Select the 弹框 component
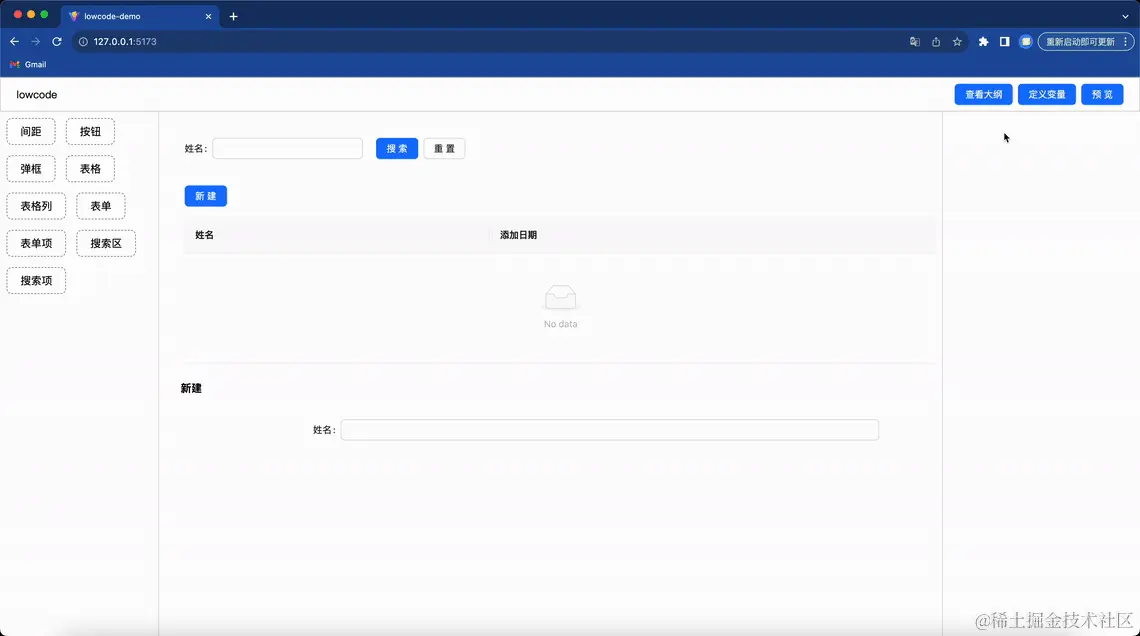 click(31, 169)
